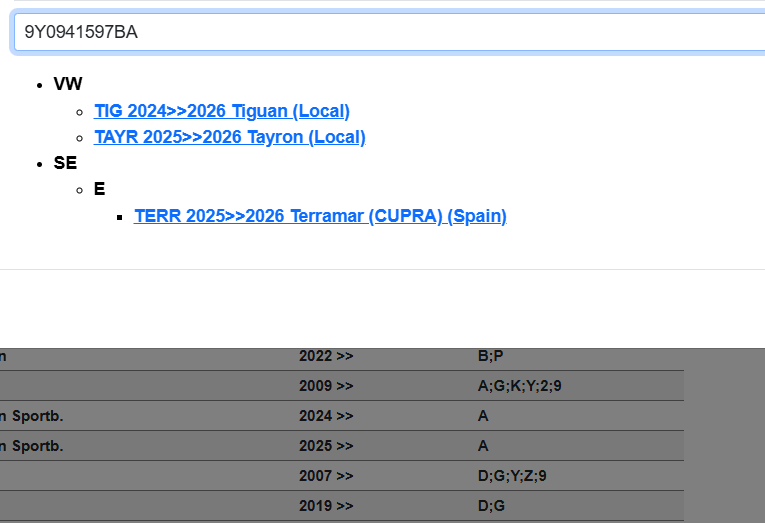This screenshot has height=523, width=765.
Task: Select the SE brand entry in results
Action: tap(65, 163)
